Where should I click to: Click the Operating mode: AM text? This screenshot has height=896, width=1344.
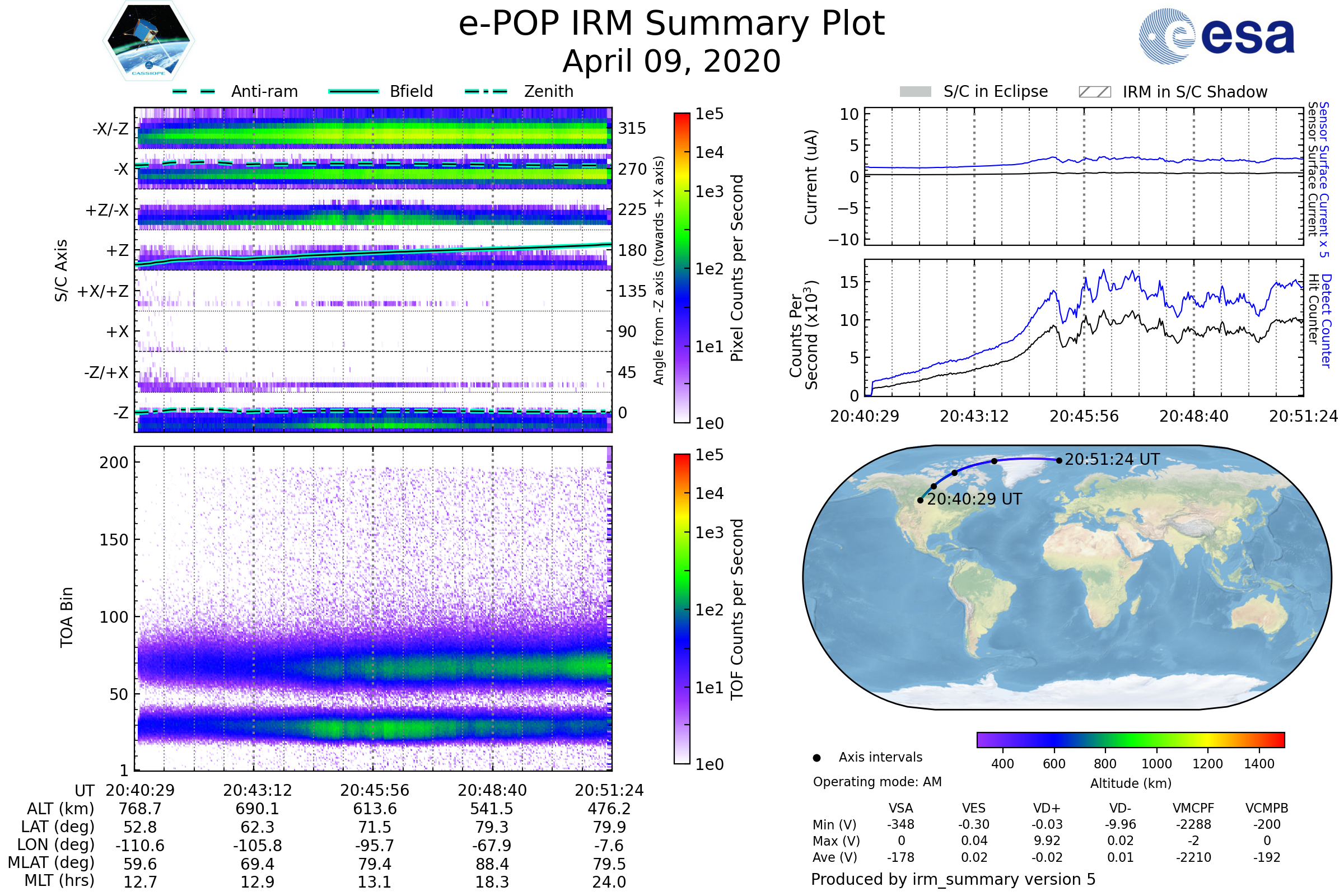click(877, 782)
